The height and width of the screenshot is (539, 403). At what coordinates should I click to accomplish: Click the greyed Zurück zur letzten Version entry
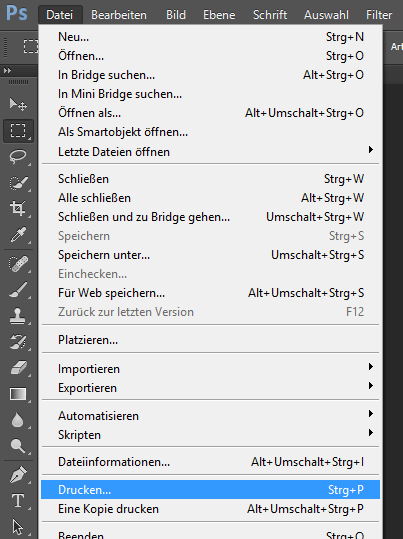[210, 312]
